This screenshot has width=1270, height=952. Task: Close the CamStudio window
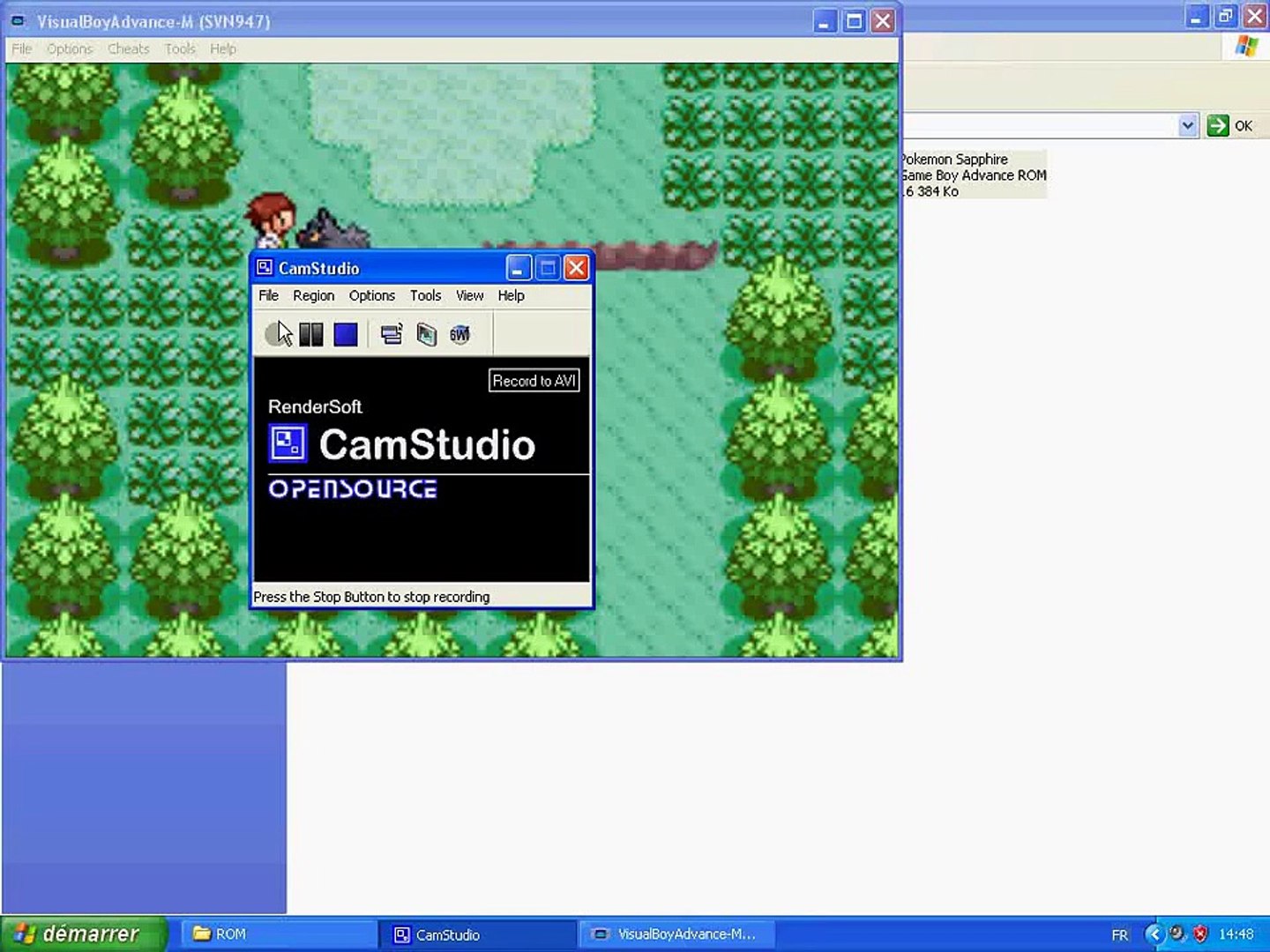coord(576,267)
